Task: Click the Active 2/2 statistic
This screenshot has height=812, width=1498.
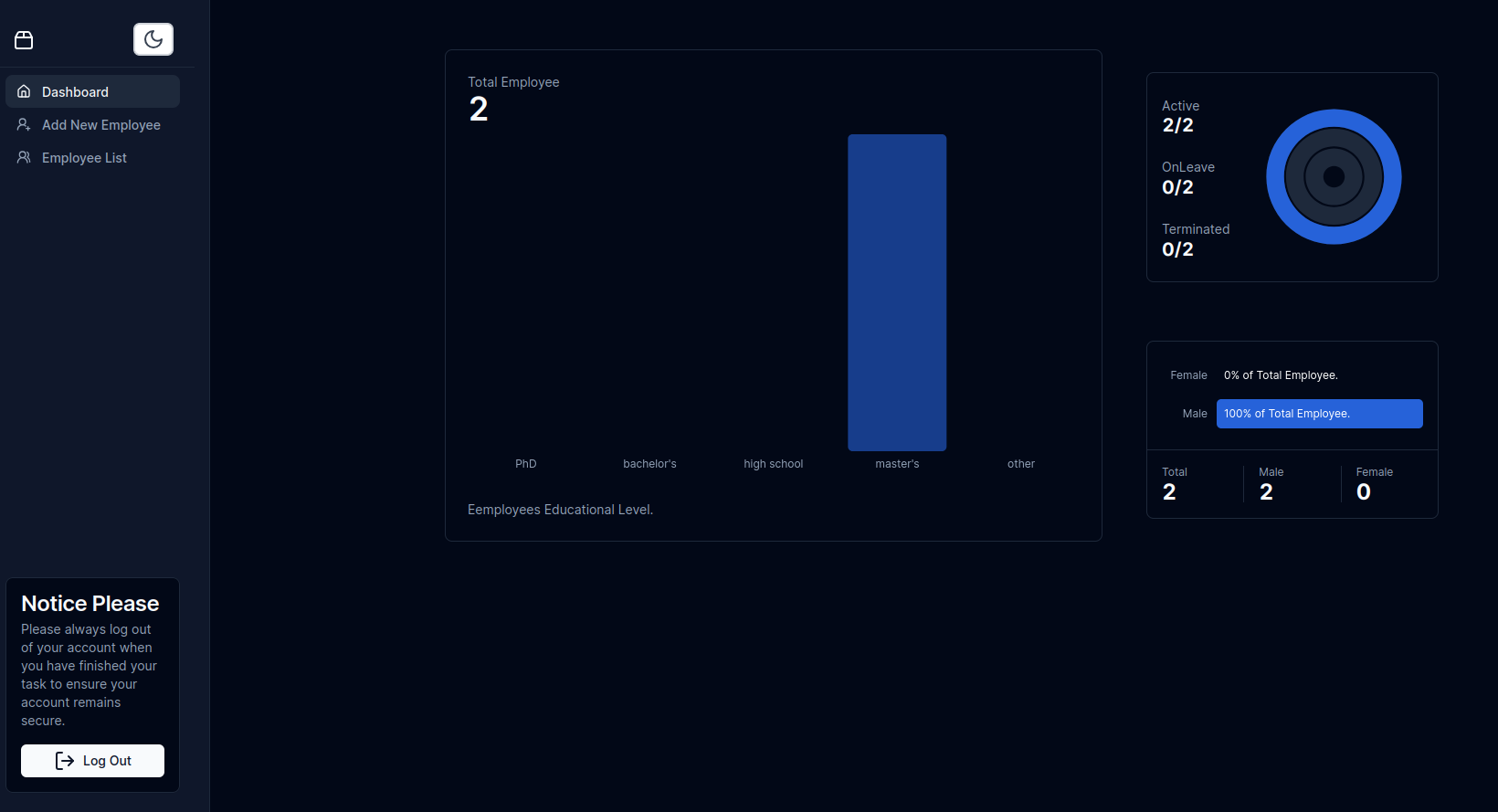Action: pos(1178,125)
